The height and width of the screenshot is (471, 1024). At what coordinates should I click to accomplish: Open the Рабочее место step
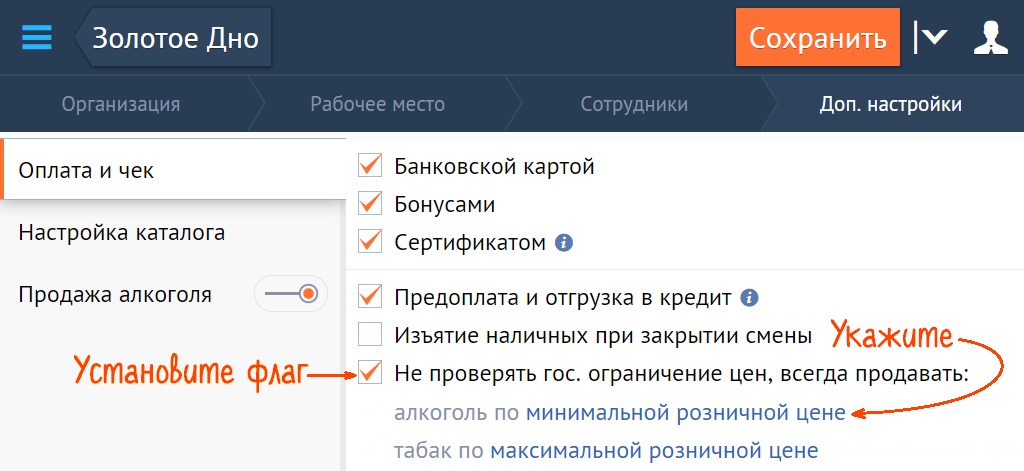[377, 104]
